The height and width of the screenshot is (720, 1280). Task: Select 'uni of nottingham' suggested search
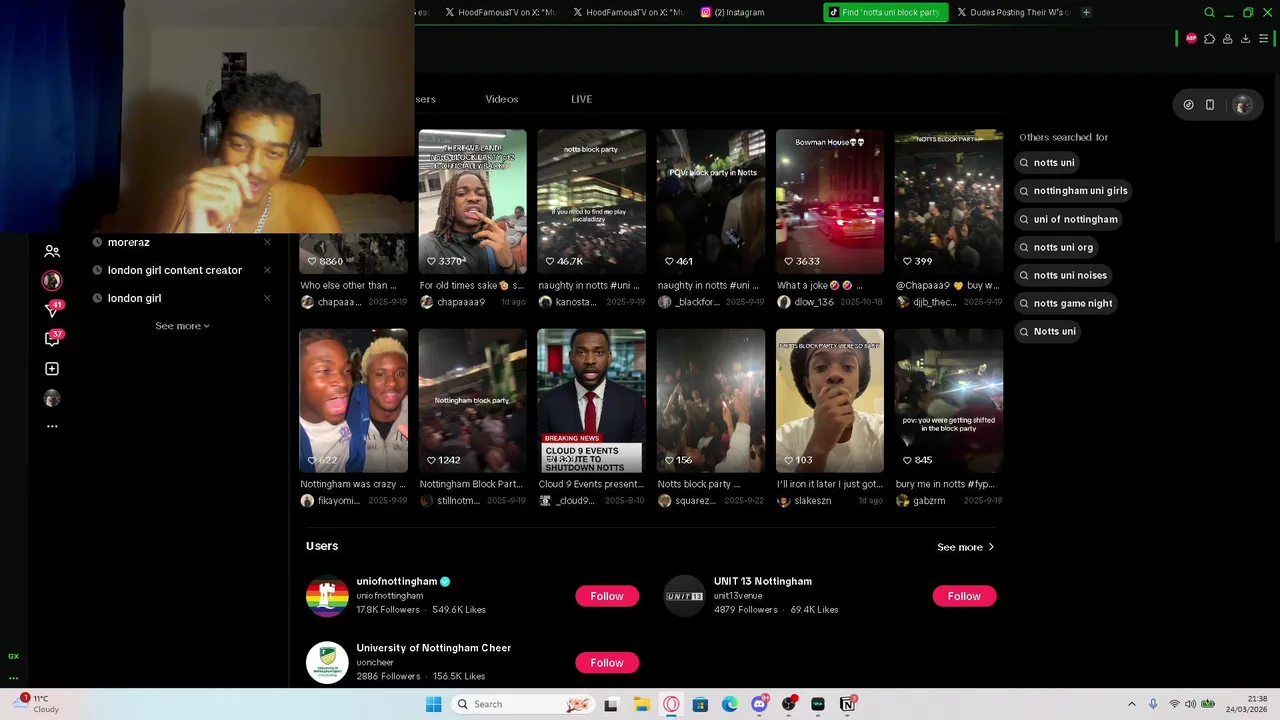[1067, 219]
